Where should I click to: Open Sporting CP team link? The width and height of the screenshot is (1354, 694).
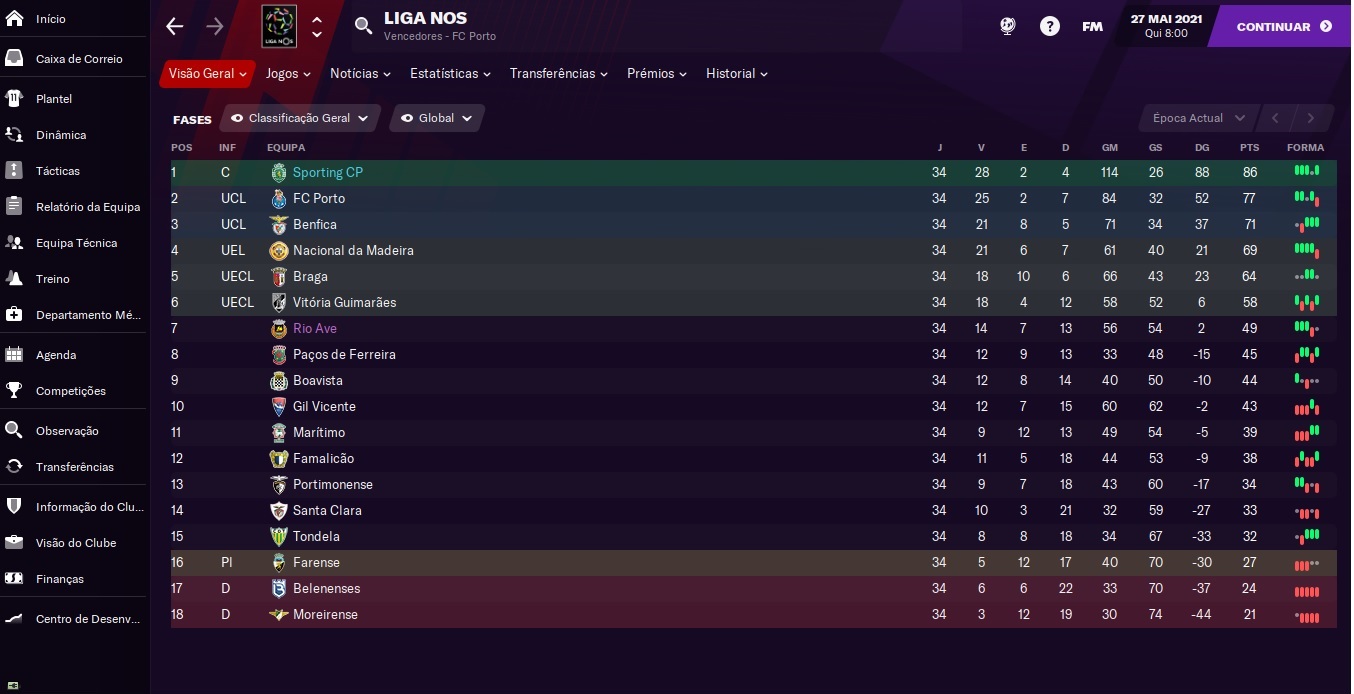pos(328,173)
